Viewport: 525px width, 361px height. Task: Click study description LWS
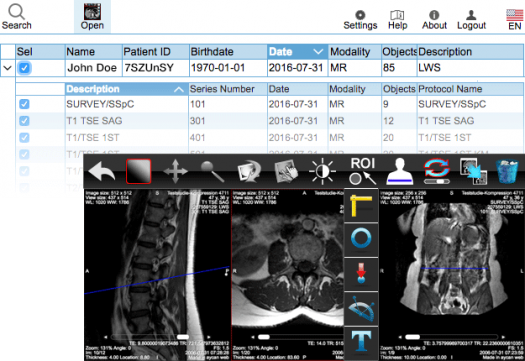429,68
